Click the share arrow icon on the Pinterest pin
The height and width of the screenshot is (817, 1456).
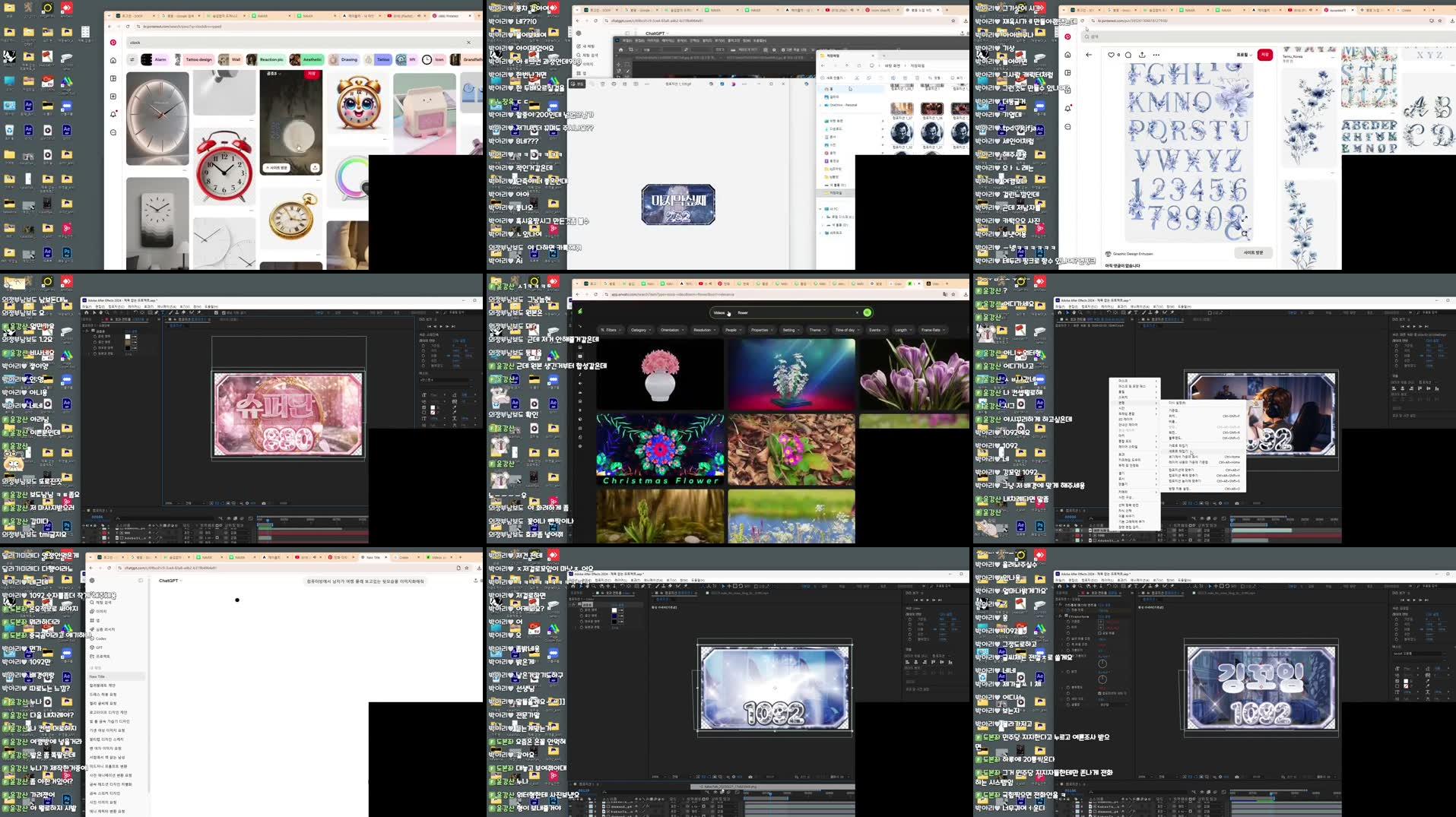(x=1143, y=54)
